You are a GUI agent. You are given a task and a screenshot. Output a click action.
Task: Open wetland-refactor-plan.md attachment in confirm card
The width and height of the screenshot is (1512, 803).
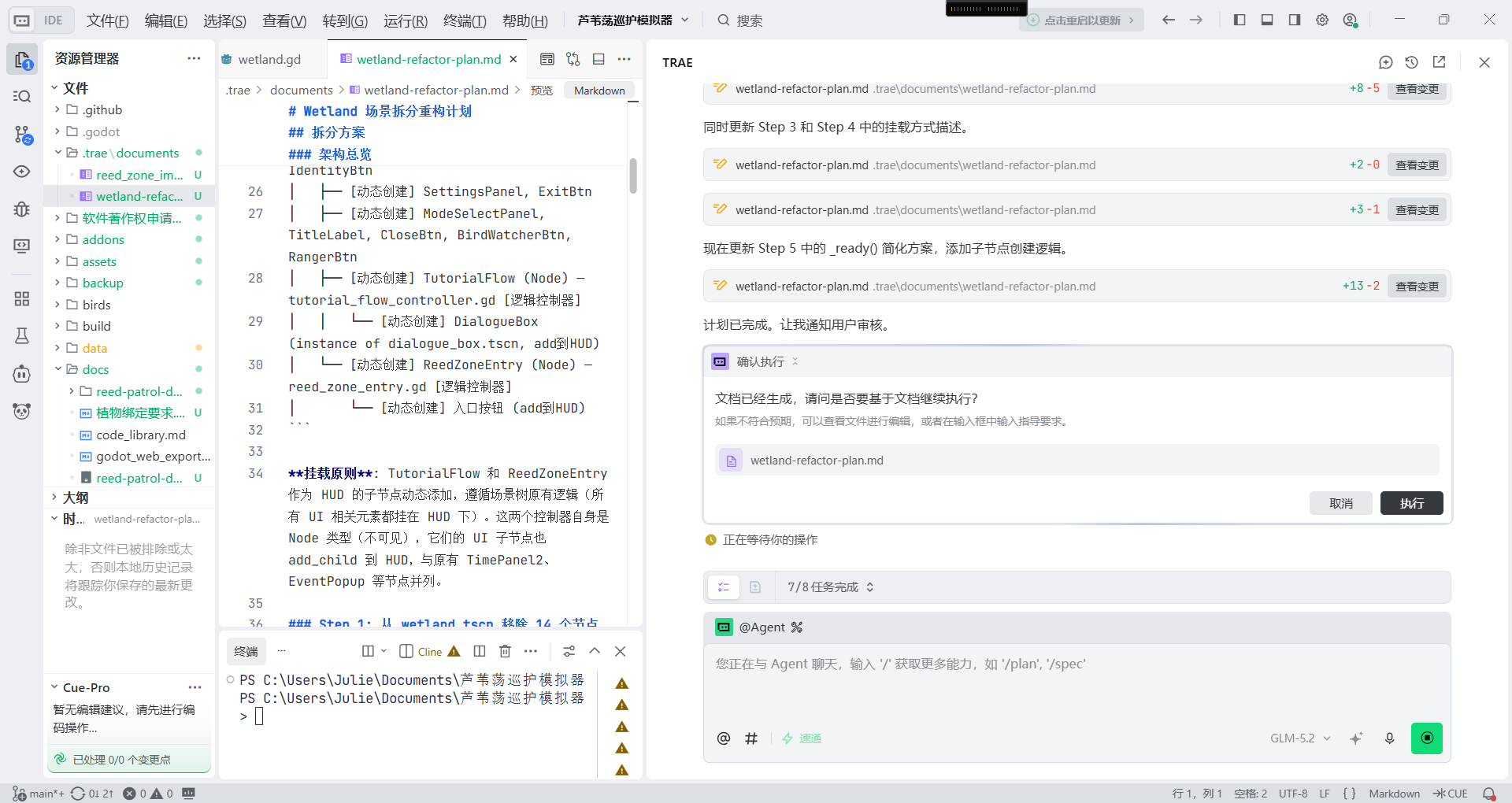coord(1077,461)
